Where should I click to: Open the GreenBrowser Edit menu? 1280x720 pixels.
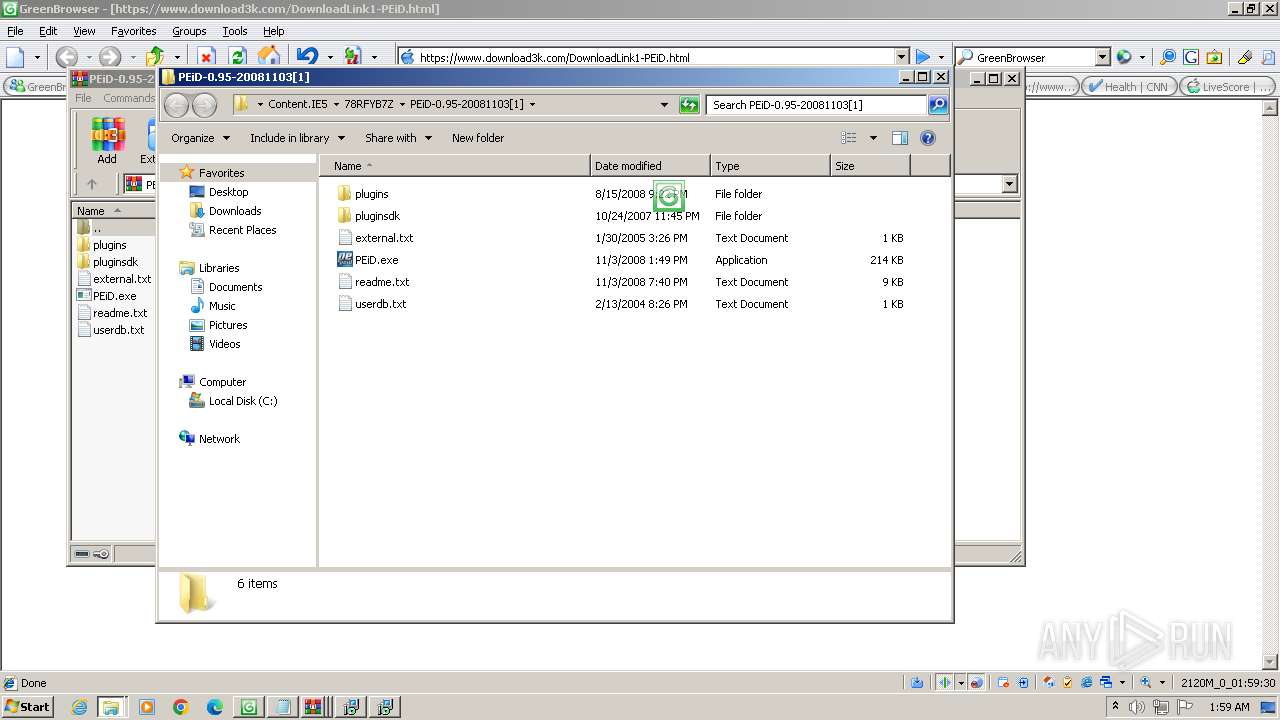tap(48, 31)
